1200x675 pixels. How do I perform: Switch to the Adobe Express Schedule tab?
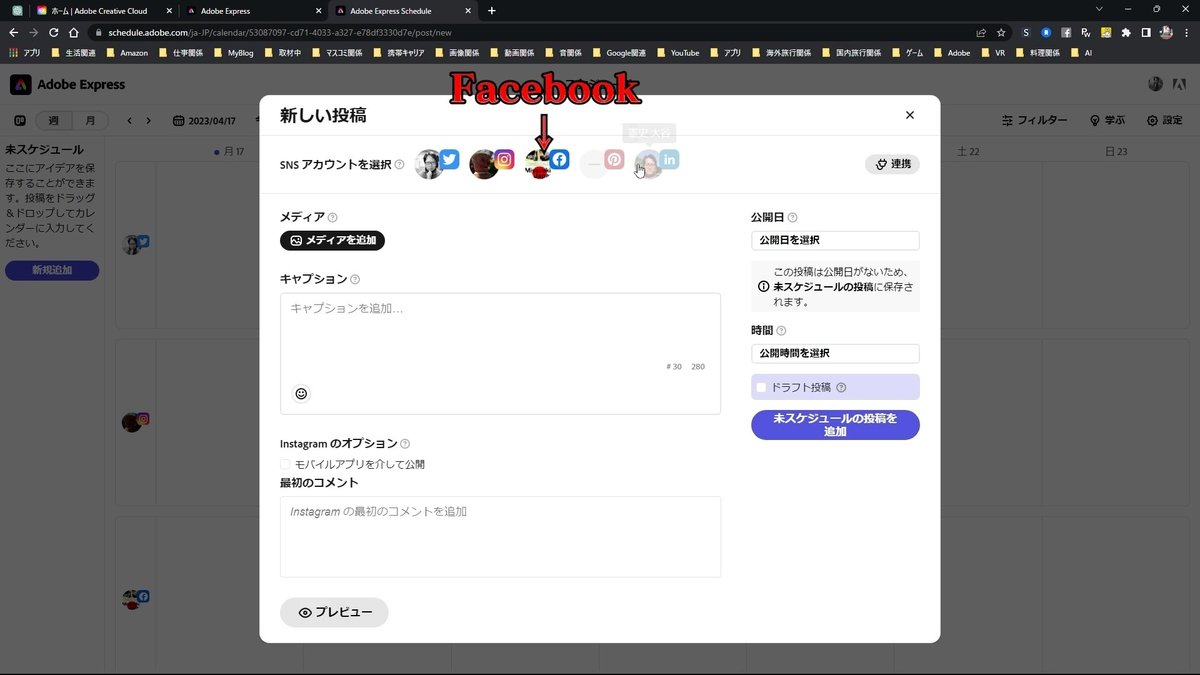coord(402,11)
